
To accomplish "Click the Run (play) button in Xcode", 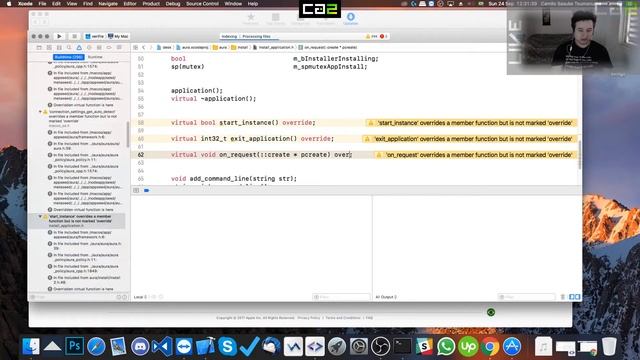I will pos(59,36).
